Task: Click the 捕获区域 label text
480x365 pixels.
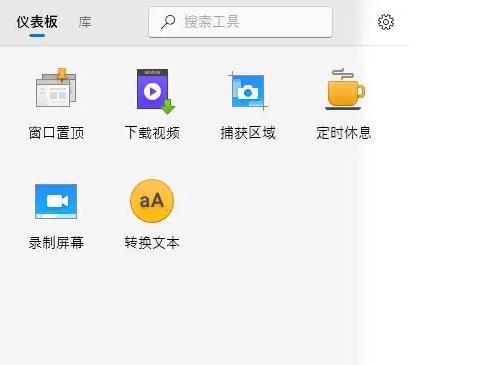Action: tap(248, 133)
